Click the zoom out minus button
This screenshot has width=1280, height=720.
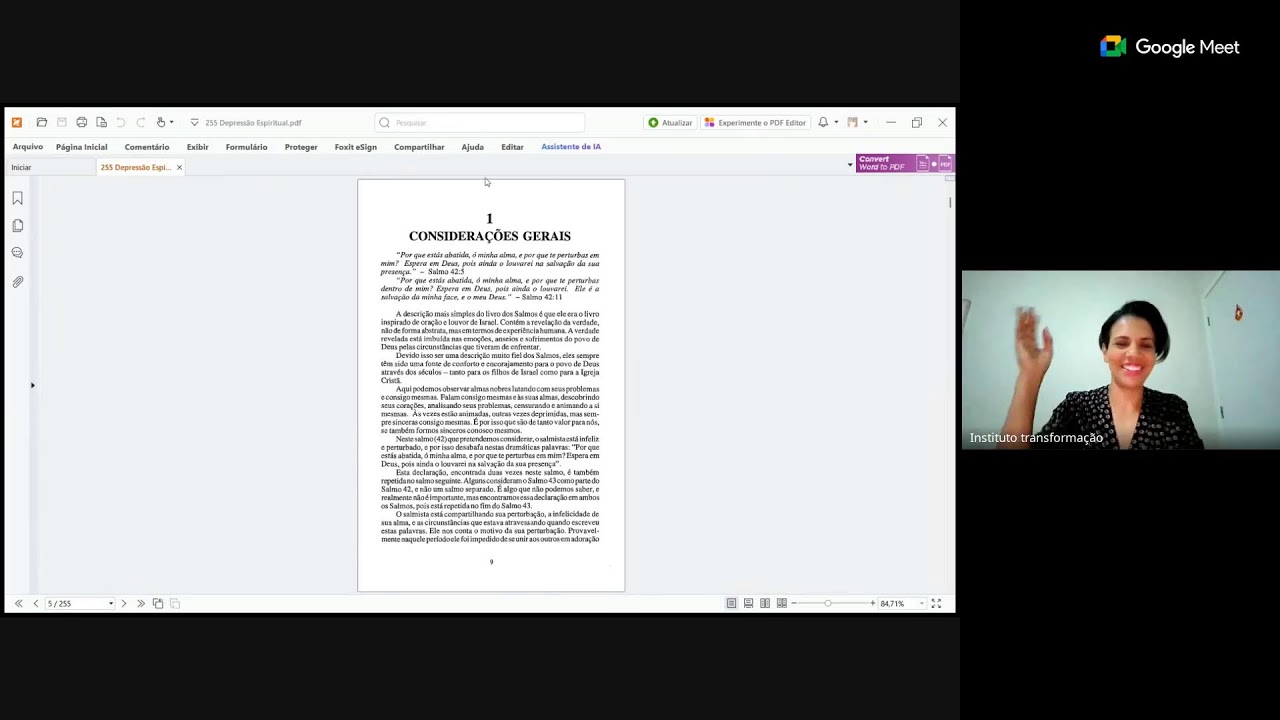click(793, 603)
